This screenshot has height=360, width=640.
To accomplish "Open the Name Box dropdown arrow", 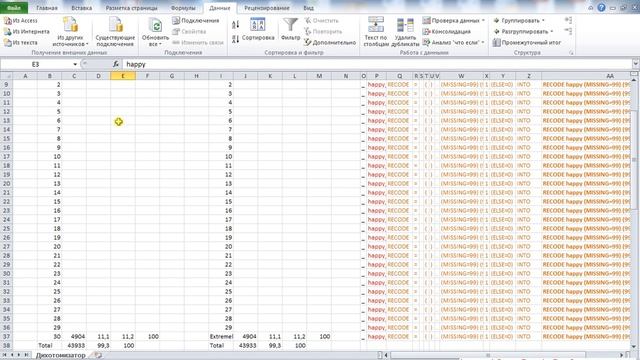I will pos(75,64).
